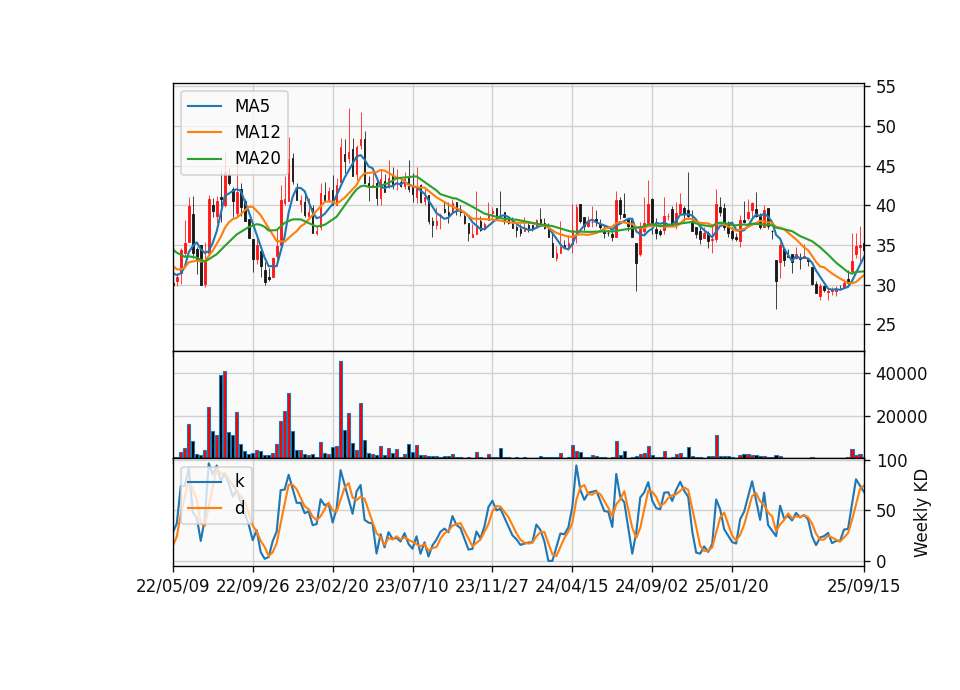Click the MA5 legend label

click(x=252, y=106)
